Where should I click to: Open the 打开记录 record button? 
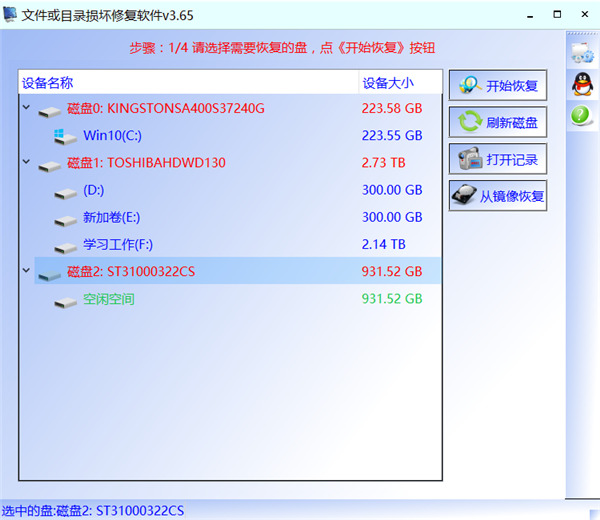(497, 159)
